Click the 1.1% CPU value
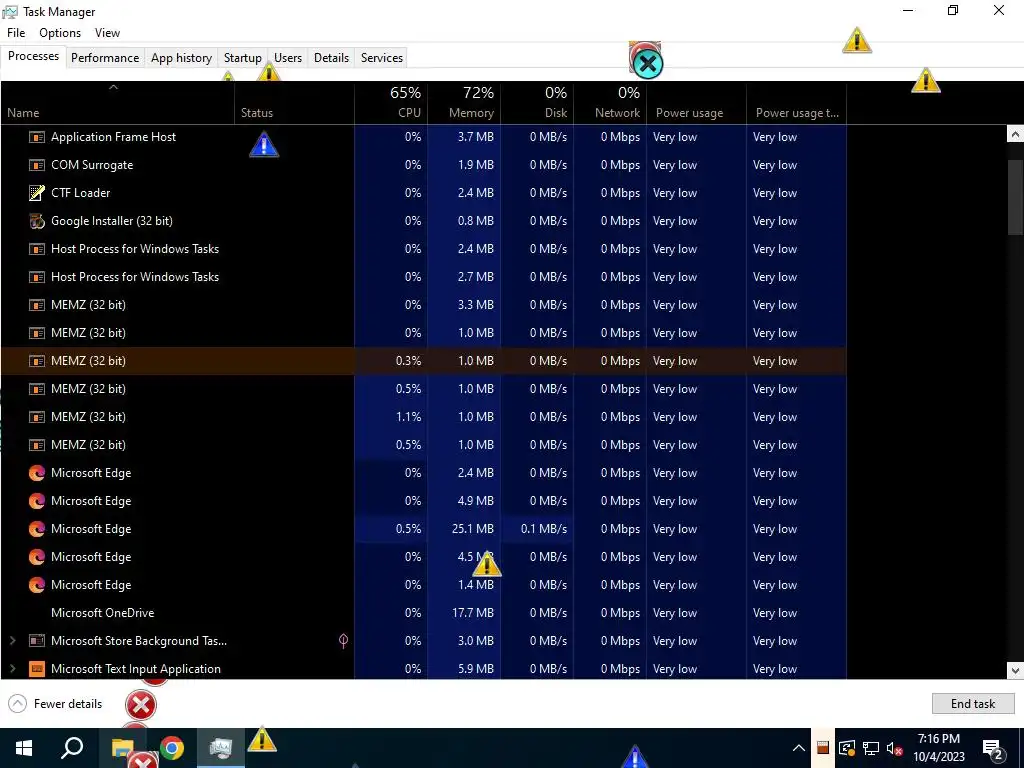1024x768 pixels. (x=409, y=417)
